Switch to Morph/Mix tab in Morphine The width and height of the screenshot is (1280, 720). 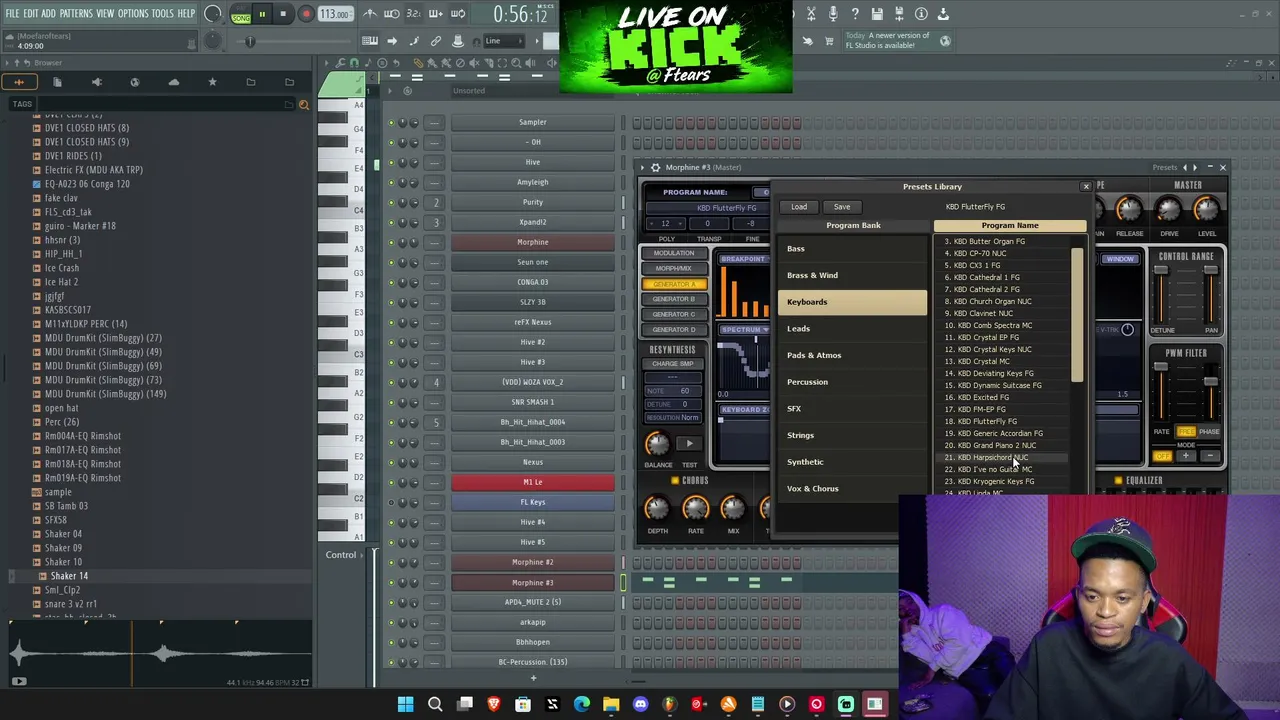pos(674,268)
